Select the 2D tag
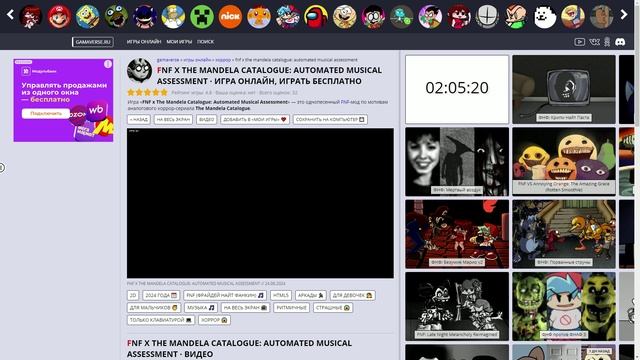 pos(133,295)
